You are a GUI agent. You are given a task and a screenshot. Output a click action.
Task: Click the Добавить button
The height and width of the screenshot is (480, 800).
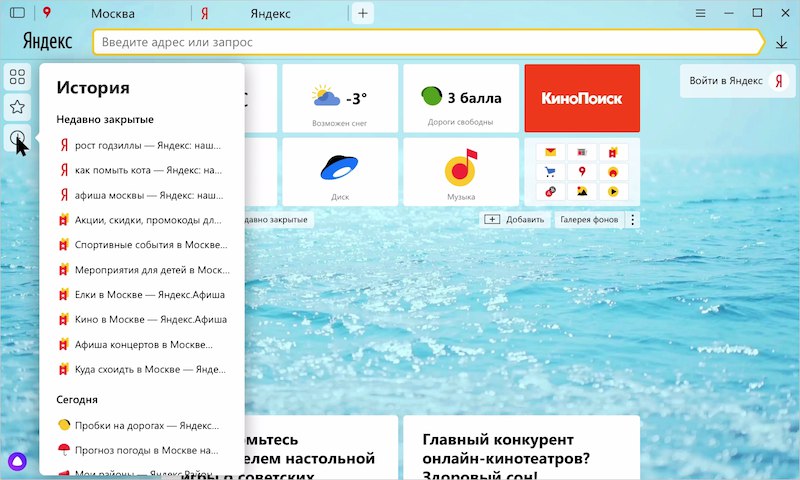pos(514,220)
